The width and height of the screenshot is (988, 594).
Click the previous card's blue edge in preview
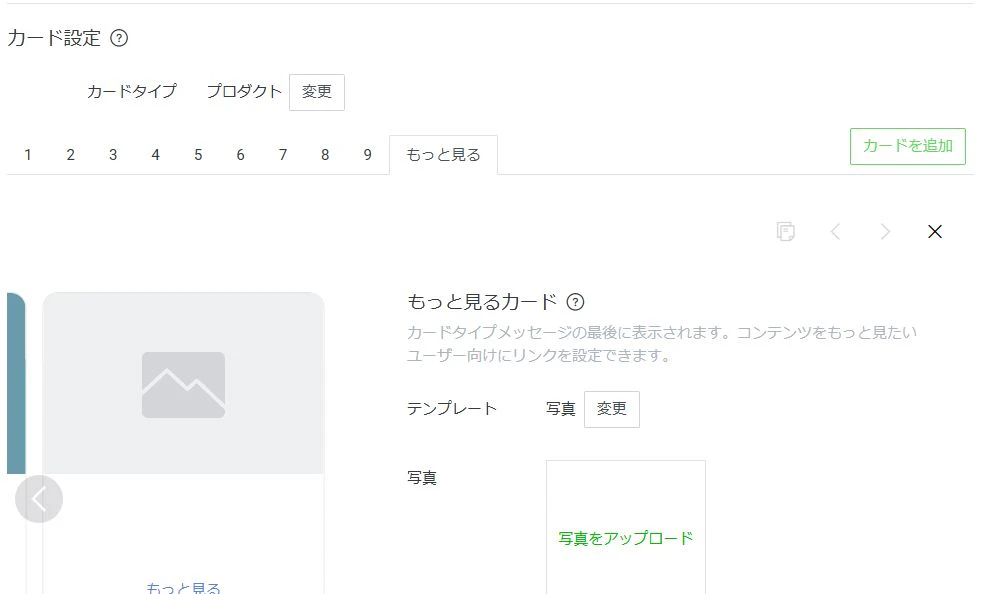coord(16,383)
